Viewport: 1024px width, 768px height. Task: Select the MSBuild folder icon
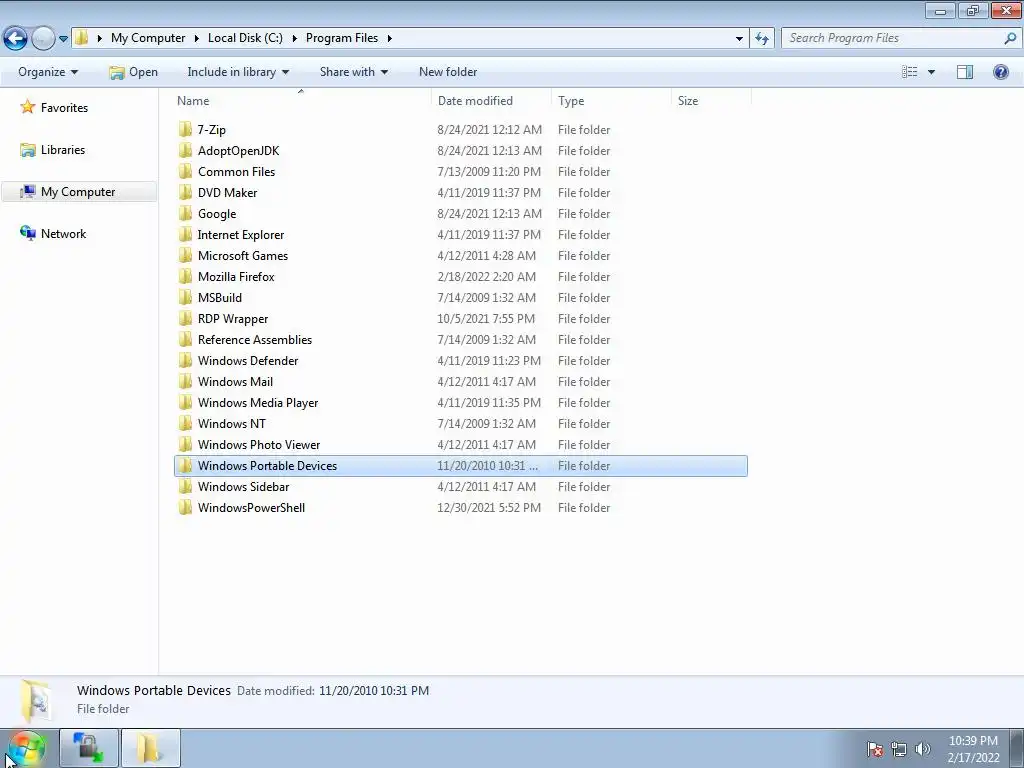tap(185, 297)
